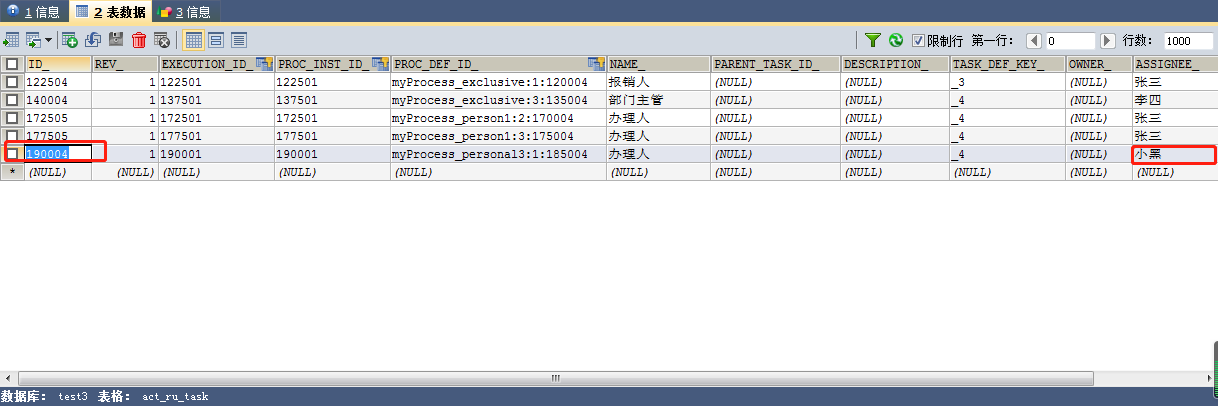Click the name cell 报销人
Viewport: 1218px width, 406px height.
(658, 82)
